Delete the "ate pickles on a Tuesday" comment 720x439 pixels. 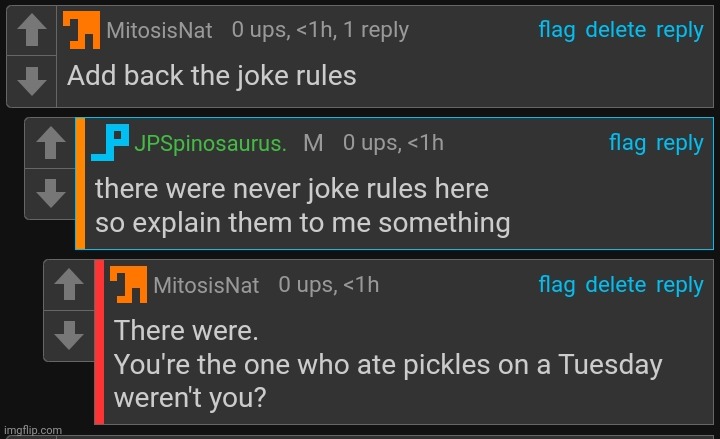point(615,285)
